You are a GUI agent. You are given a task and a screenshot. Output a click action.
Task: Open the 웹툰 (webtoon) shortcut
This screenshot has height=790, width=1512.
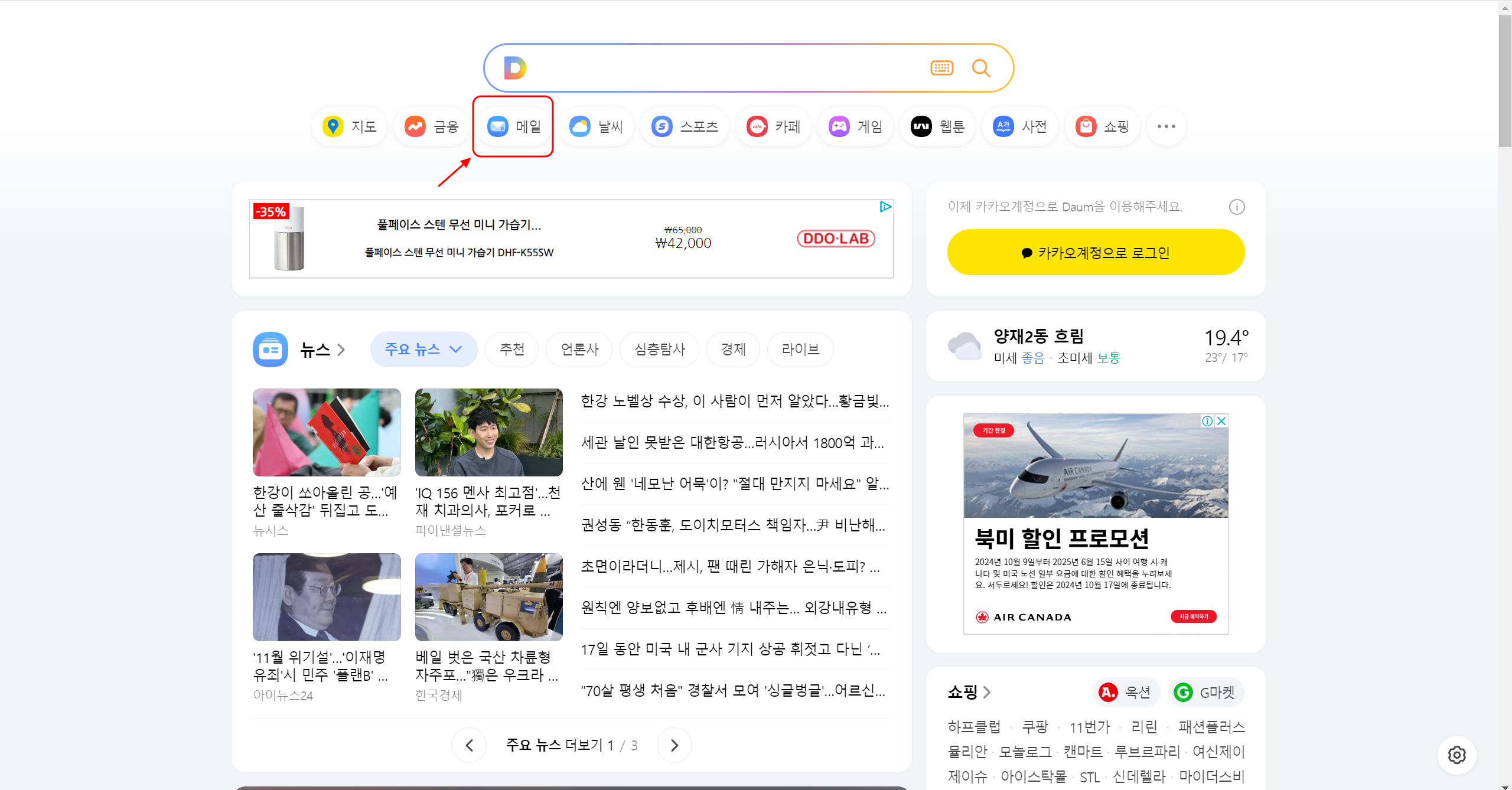[938, 126]
